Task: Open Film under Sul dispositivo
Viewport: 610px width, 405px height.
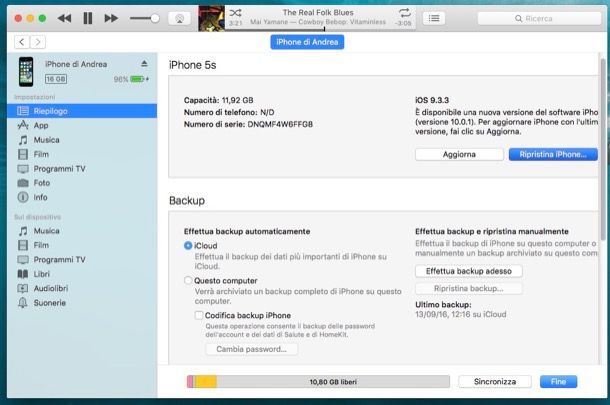Action: point(82,245)
